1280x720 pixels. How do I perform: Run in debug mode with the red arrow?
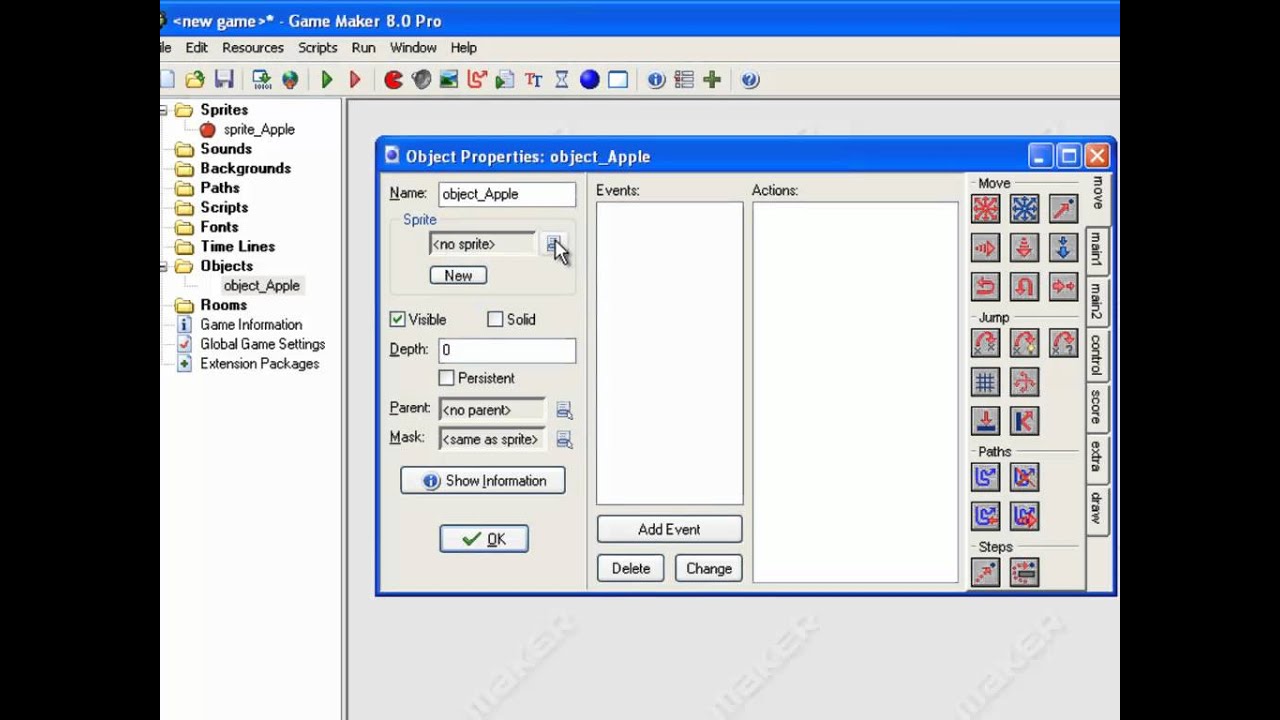(354, 80)
